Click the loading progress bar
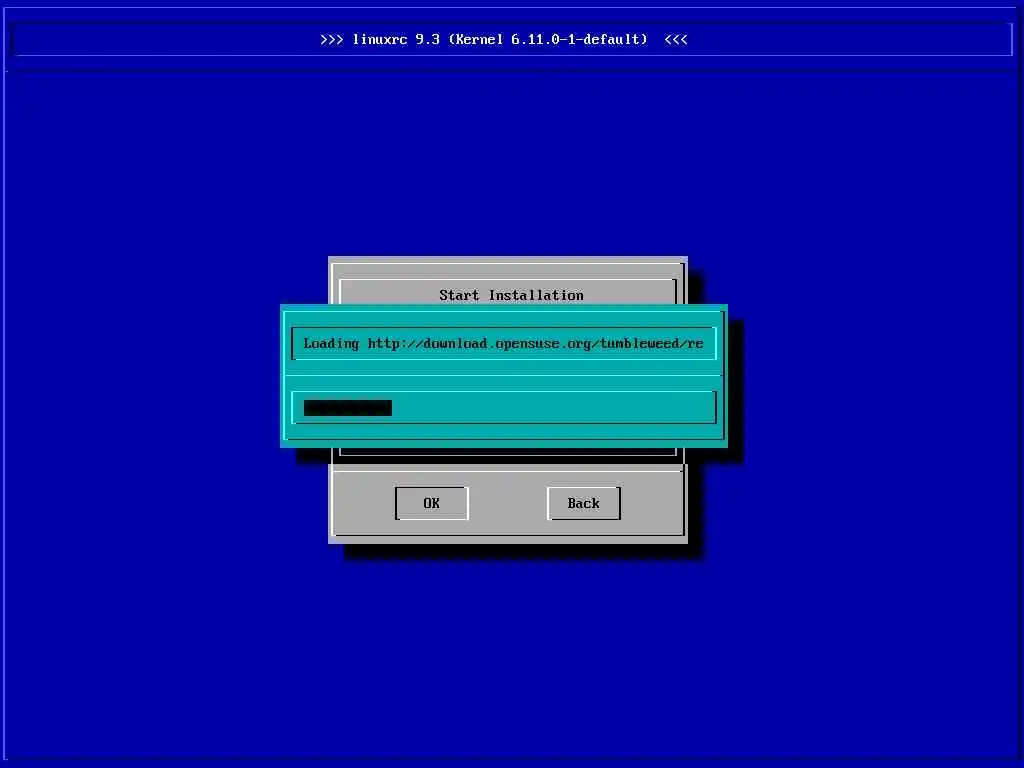This screenshot has width=1024, height=768. pos(504,408)
